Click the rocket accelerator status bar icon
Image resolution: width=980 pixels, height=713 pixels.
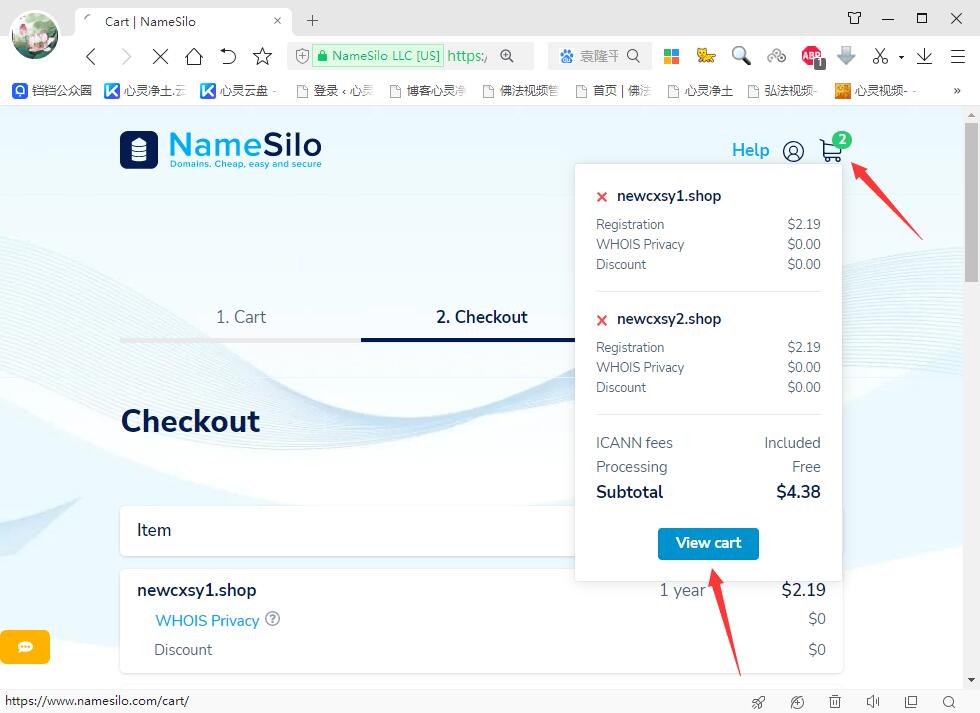tap(758, 702)
